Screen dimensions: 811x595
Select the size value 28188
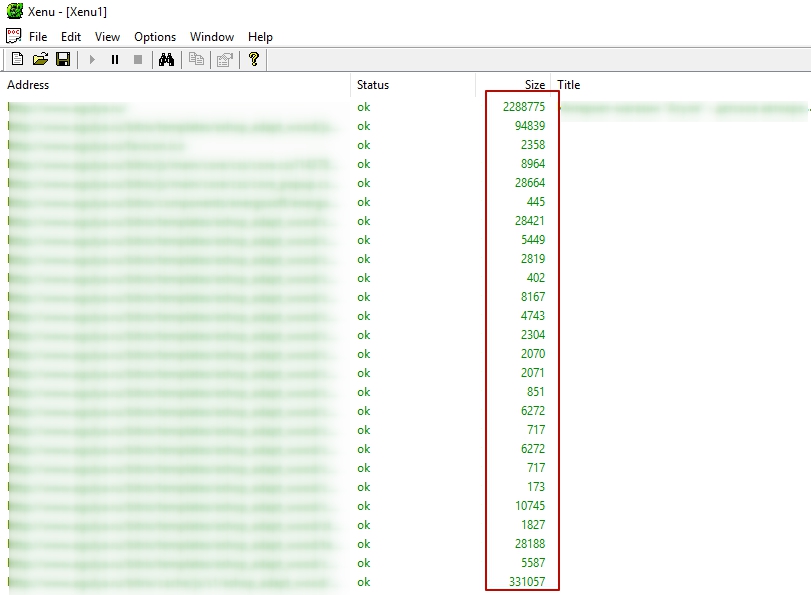coord(530,544)
